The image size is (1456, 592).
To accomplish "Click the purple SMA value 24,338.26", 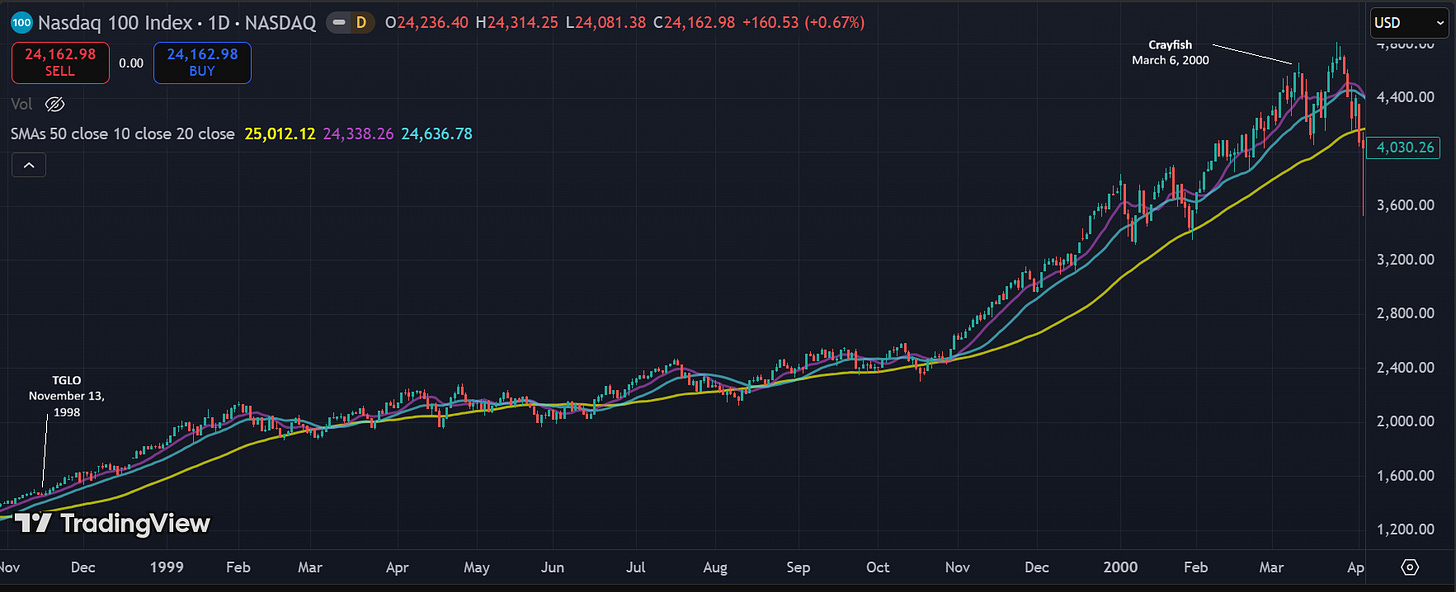I will click(358, 133).
